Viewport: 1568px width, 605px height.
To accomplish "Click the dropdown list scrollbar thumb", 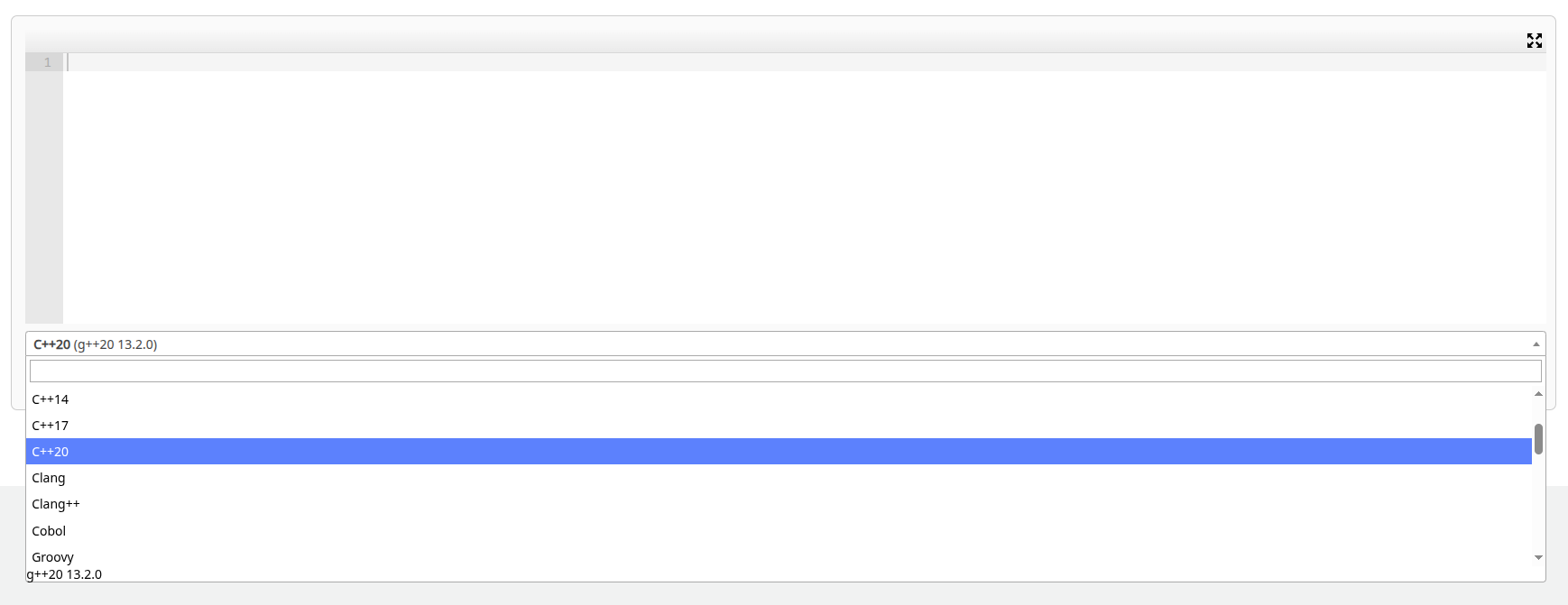I will [x=1538, y=439].
